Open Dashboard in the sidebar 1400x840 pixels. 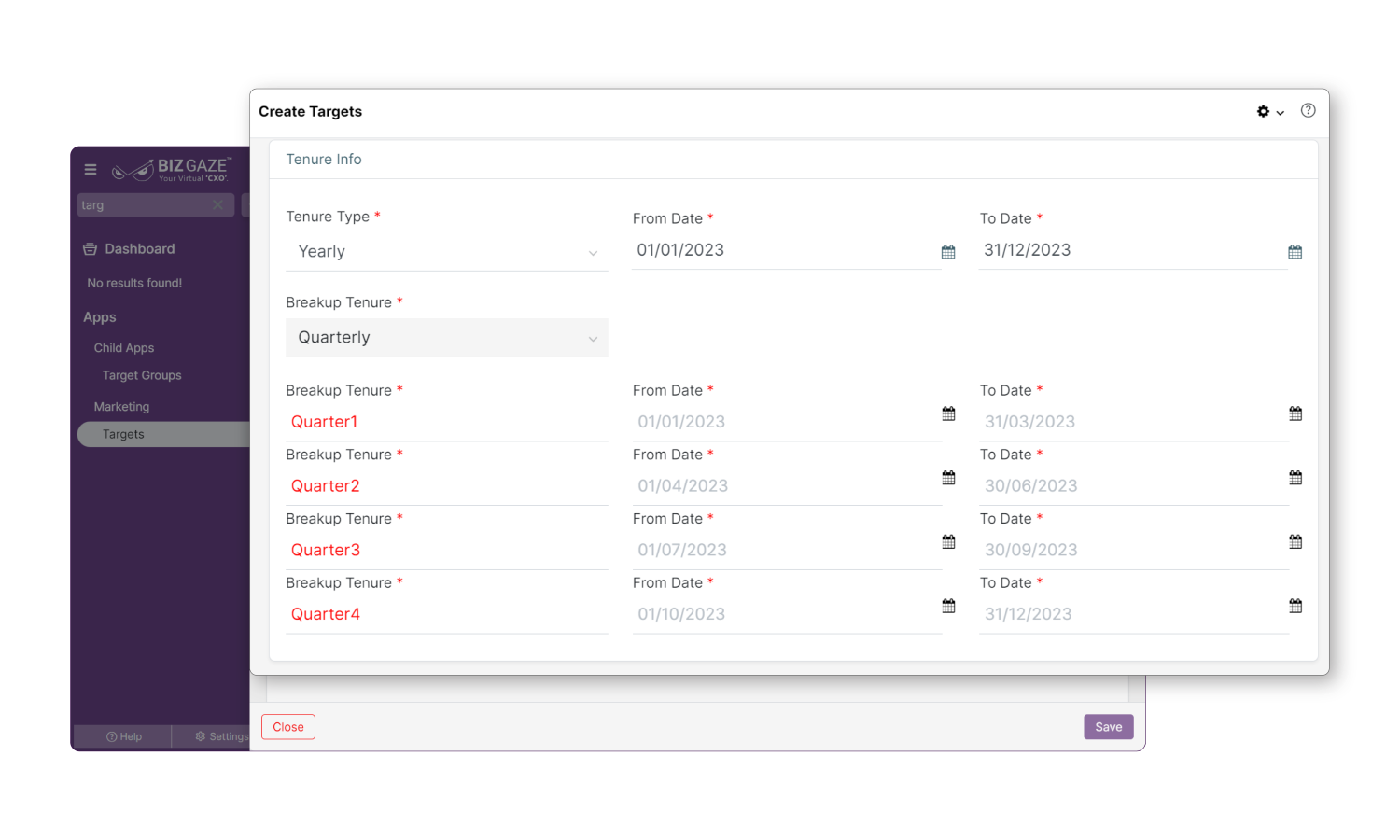(x=129, y=249)
